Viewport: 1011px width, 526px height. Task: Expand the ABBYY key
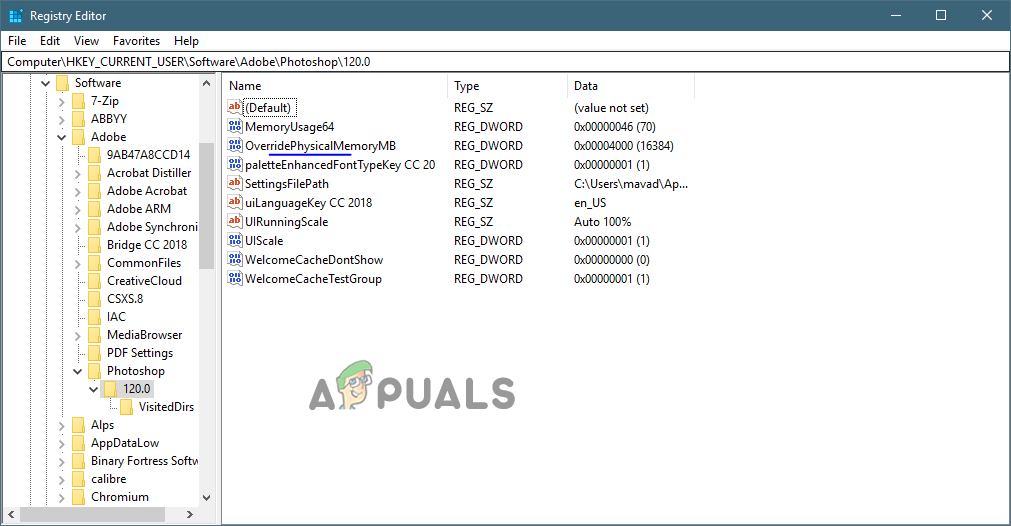pos(61,119)
